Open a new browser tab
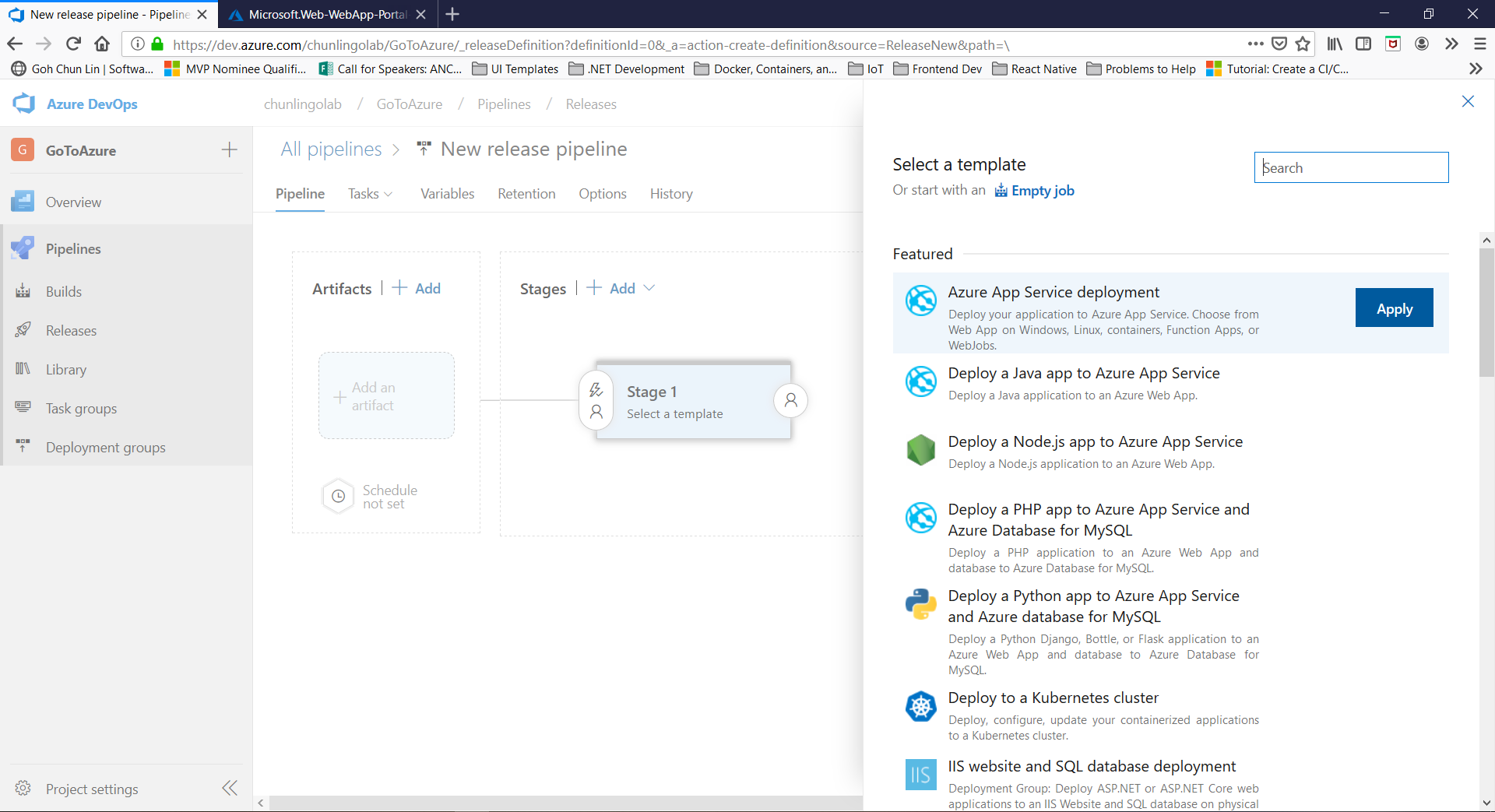Image resolution: width=1495 pixels, height=812 pixels. [x=452, y=14]
